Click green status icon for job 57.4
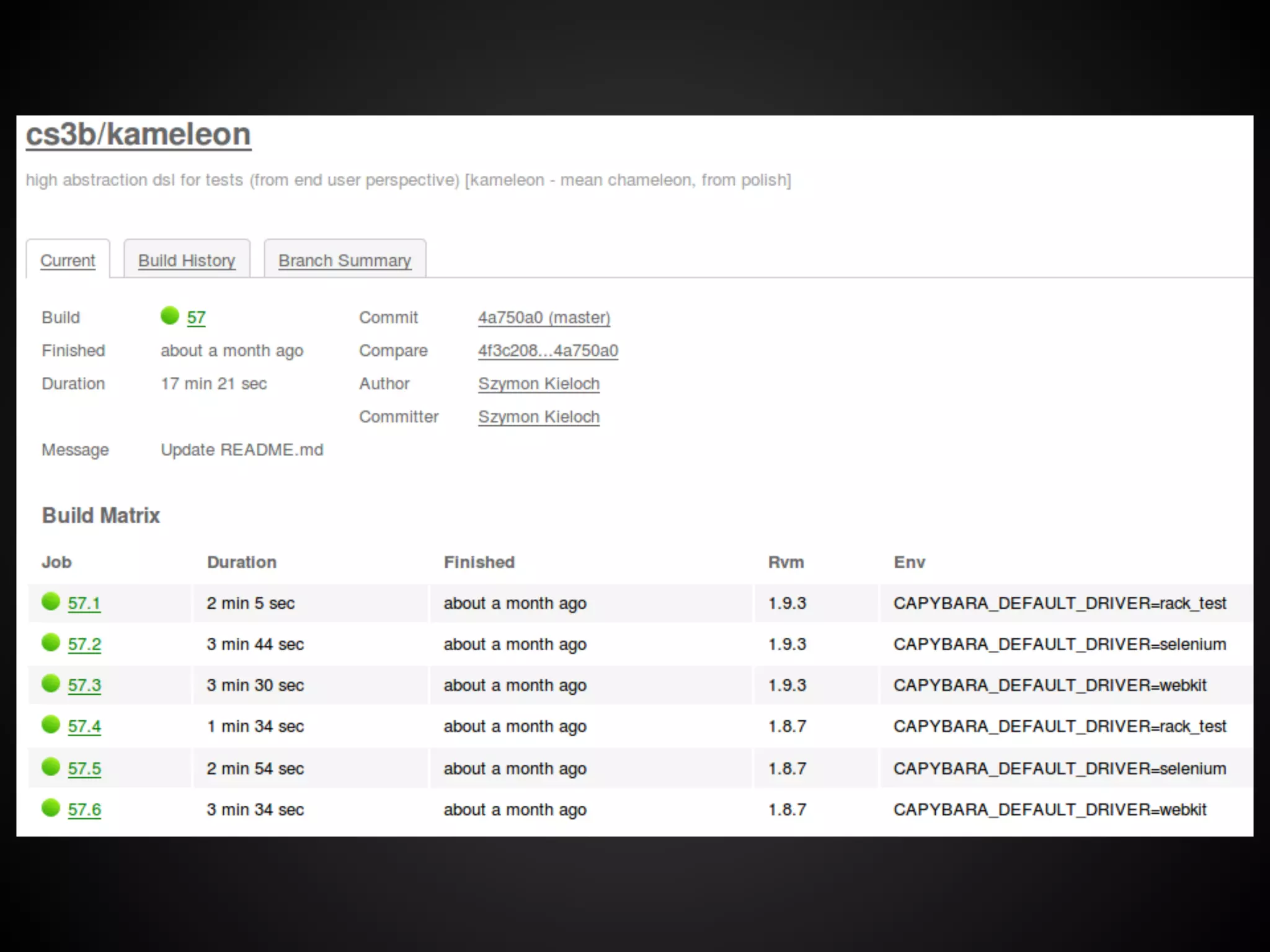Image resolution: width=1270 pixels, height=952 pixels. [51, 724]
